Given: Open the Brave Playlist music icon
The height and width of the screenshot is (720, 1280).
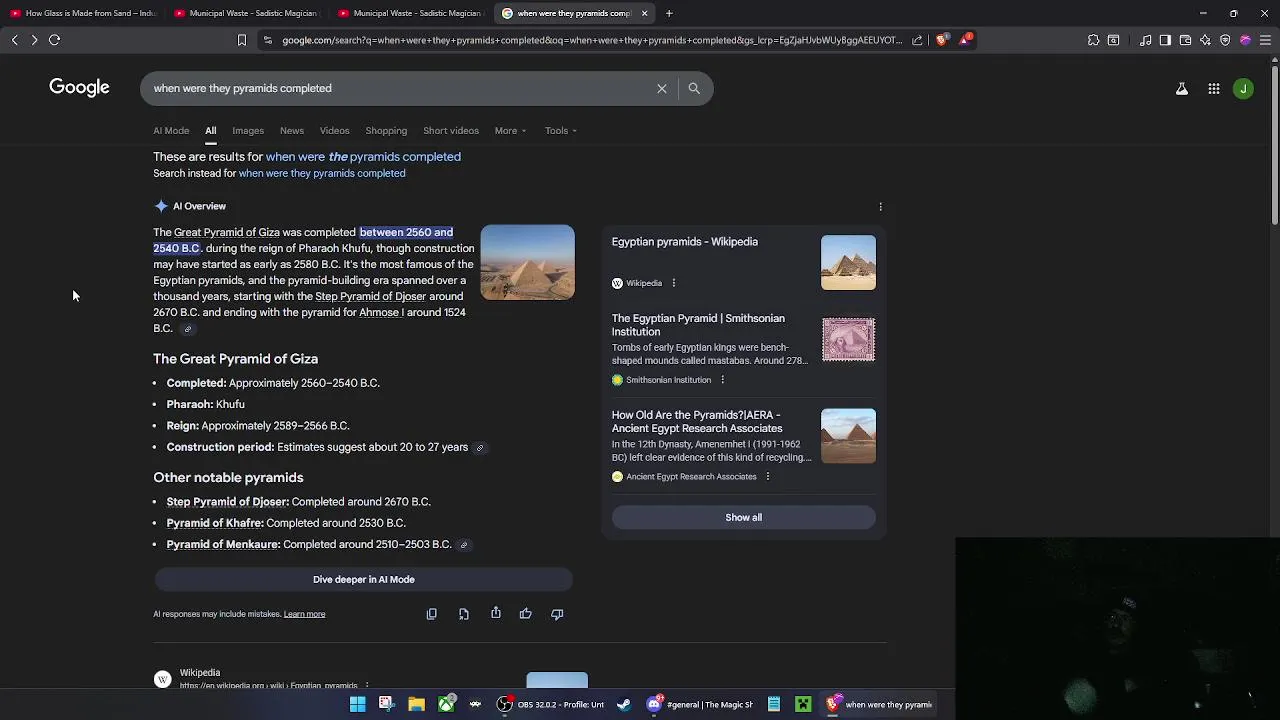Looking at the screenshot, I should coord(1146,40).
